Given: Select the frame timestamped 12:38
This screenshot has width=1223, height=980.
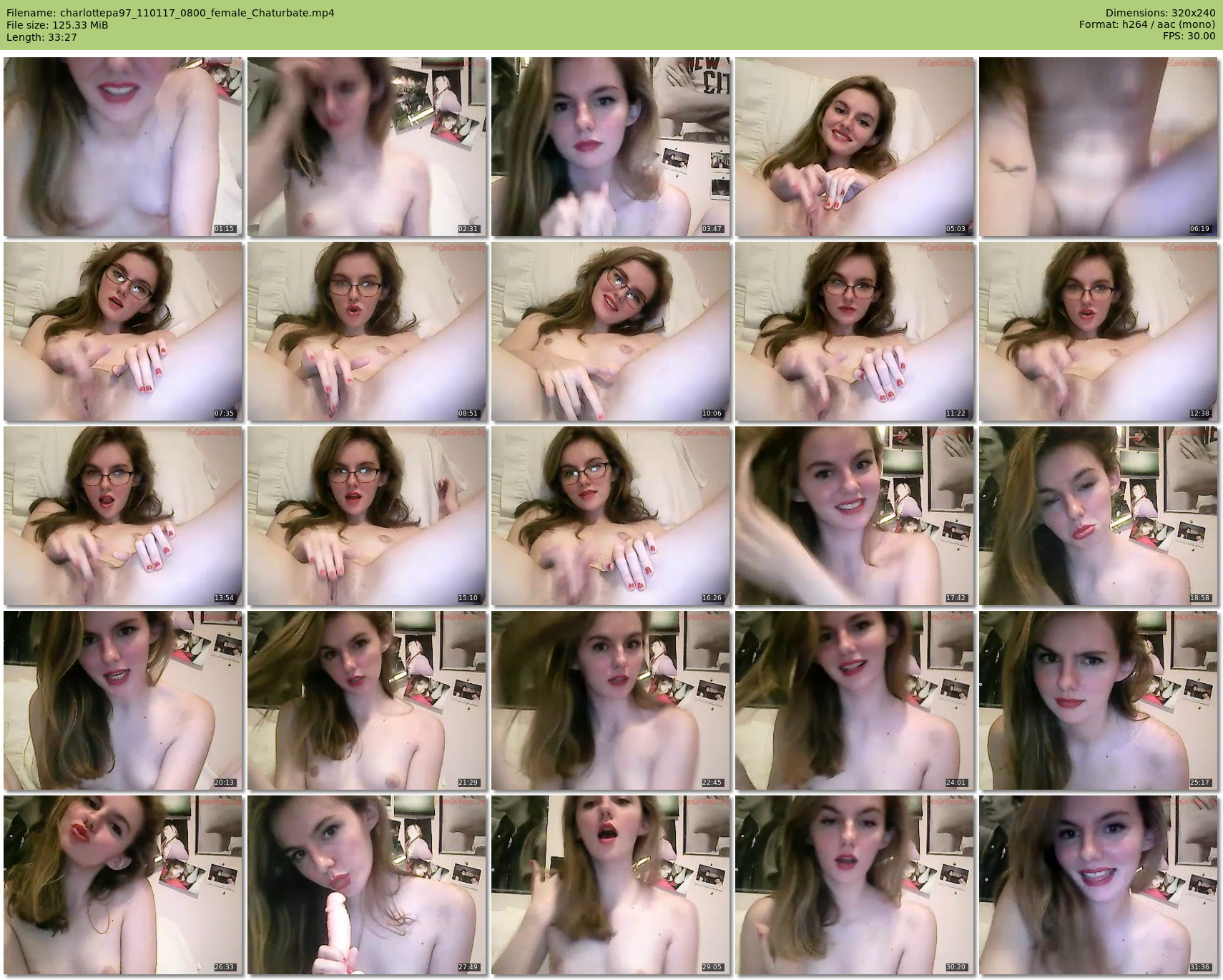Looking at the screenshot, I should pyautogui.click(x=1099, y=331).
